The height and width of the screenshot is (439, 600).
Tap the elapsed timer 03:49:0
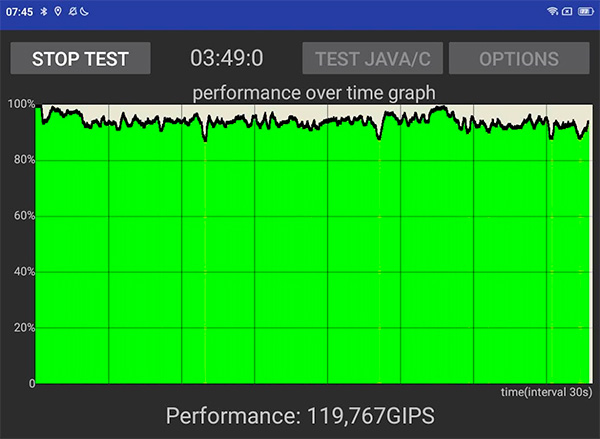click(x=226, y=58)
